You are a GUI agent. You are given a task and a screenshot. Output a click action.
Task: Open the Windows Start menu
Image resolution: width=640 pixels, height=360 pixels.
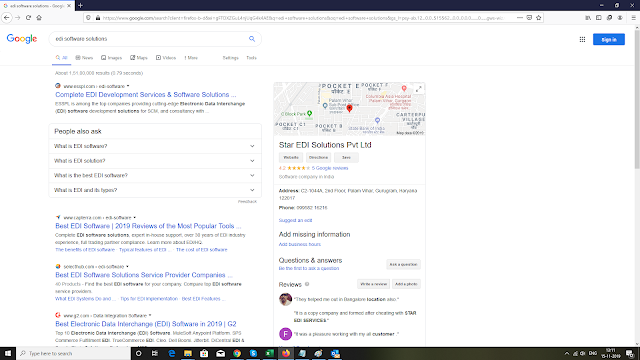point(8,353)
